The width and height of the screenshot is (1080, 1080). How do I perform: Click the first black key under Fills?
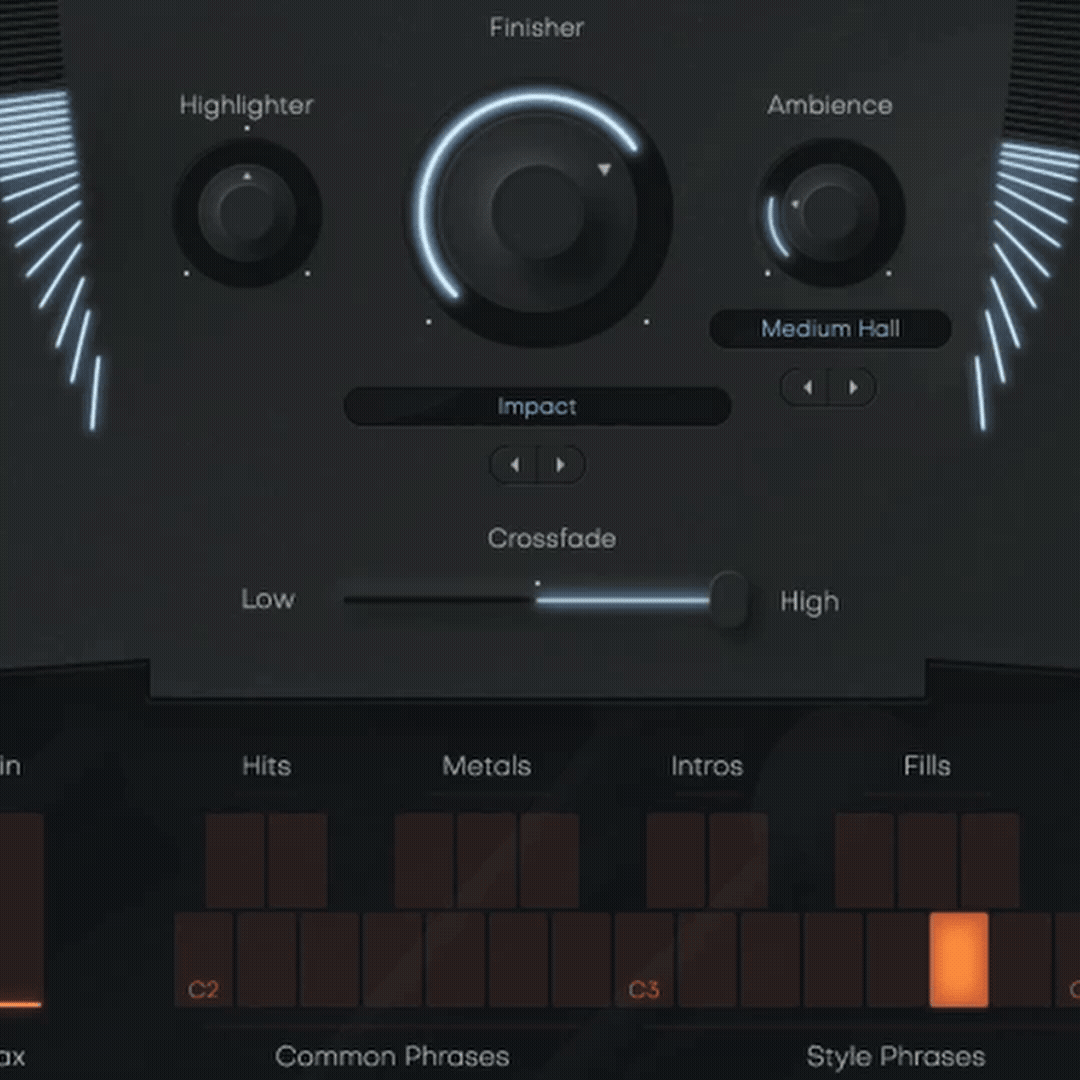point(864,860)
